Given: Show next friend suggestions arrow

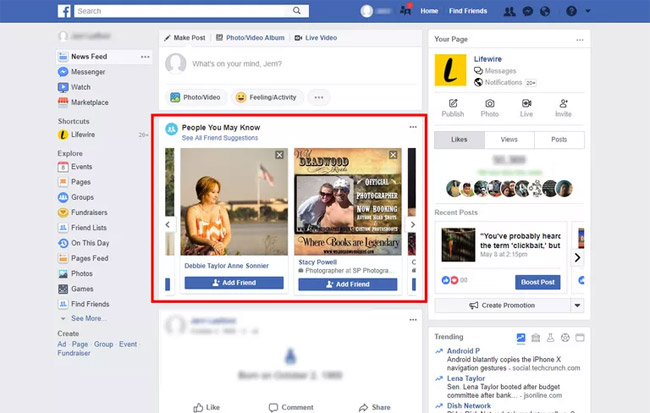Looking at the screenshot, I should [412, 224].
